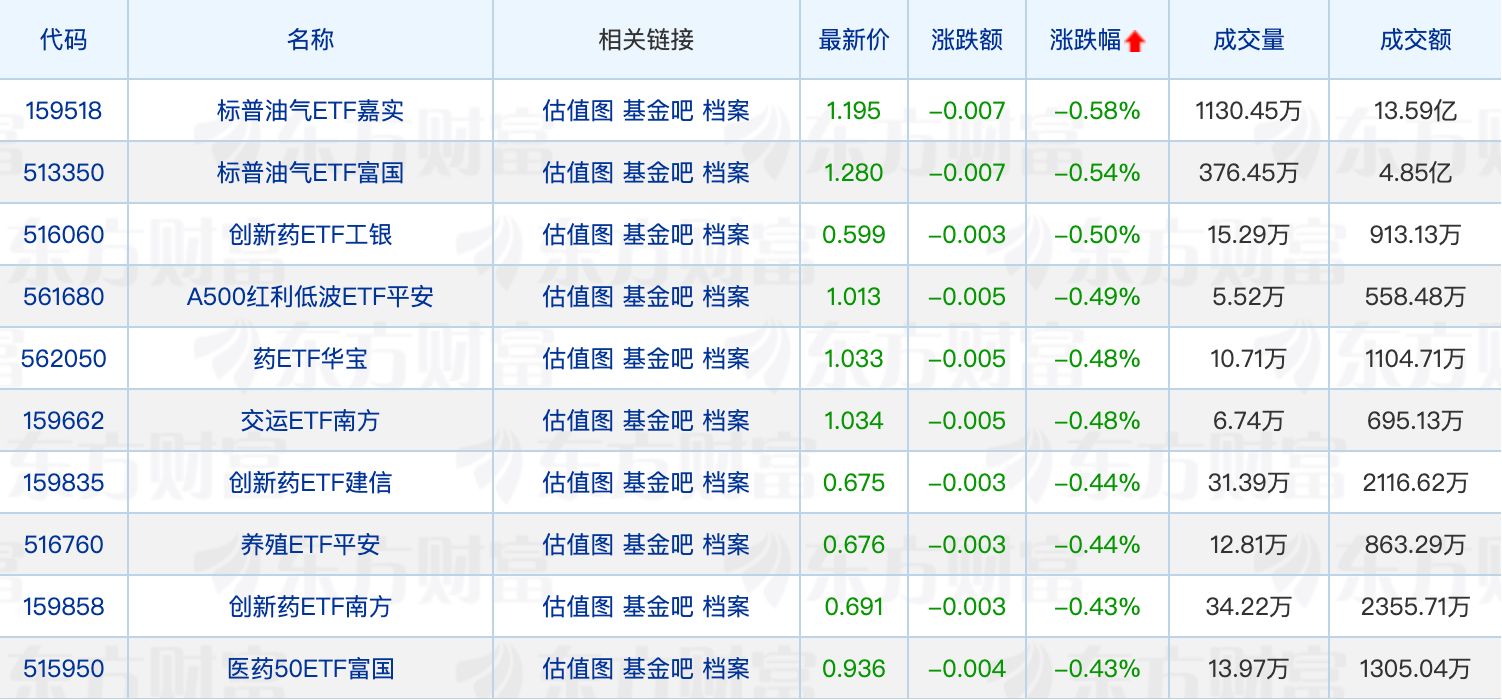Click the 名称 column header
1502x700 pixels.
click(x=311, y=40)
